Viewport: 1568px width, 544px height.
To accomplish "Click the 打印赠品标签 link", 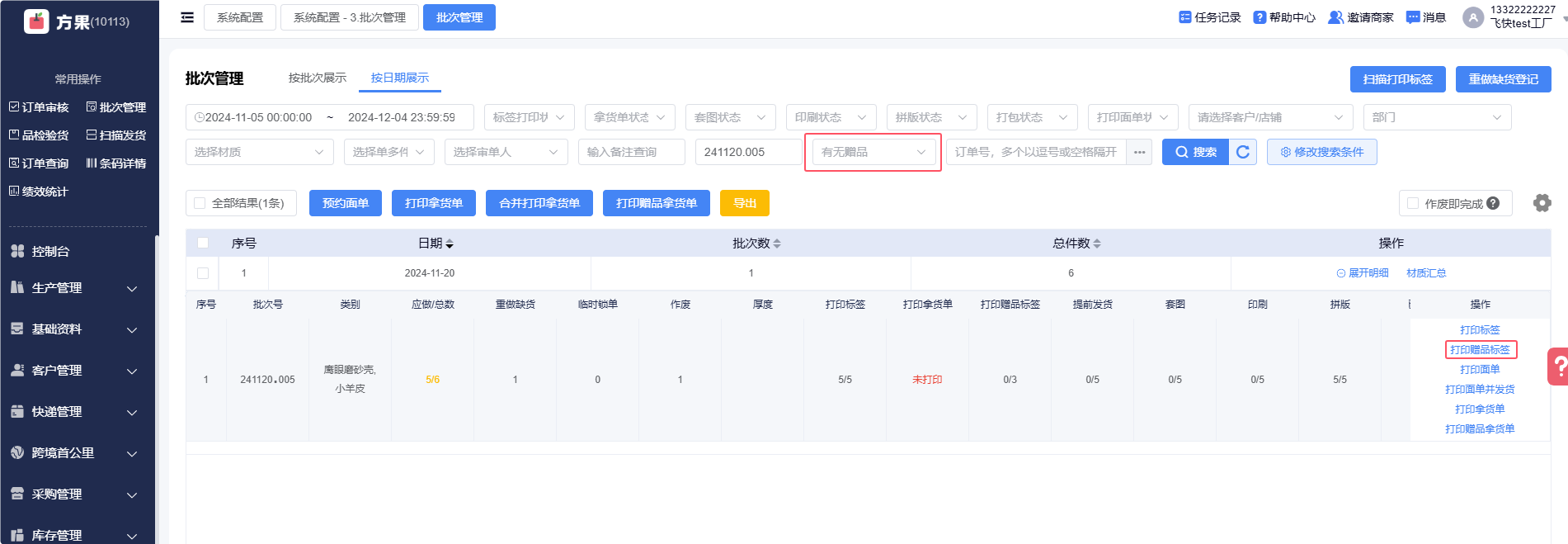I will point(1480,350).
